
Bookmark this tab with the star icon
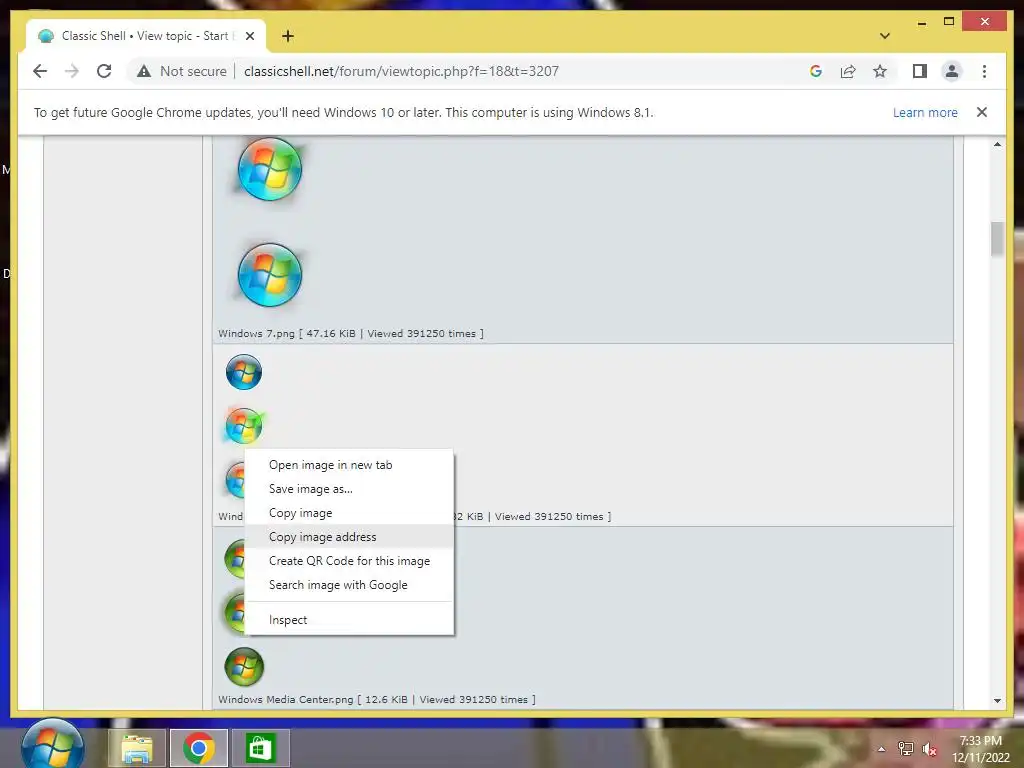pyautogui.click(x=880, y=71)
